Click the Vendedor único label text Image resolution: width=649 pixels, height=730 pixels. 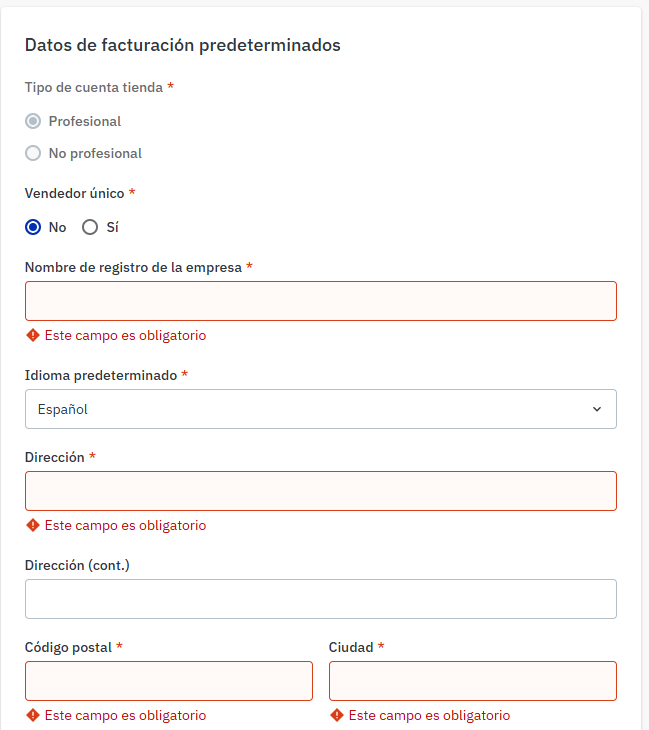(74, 193)
